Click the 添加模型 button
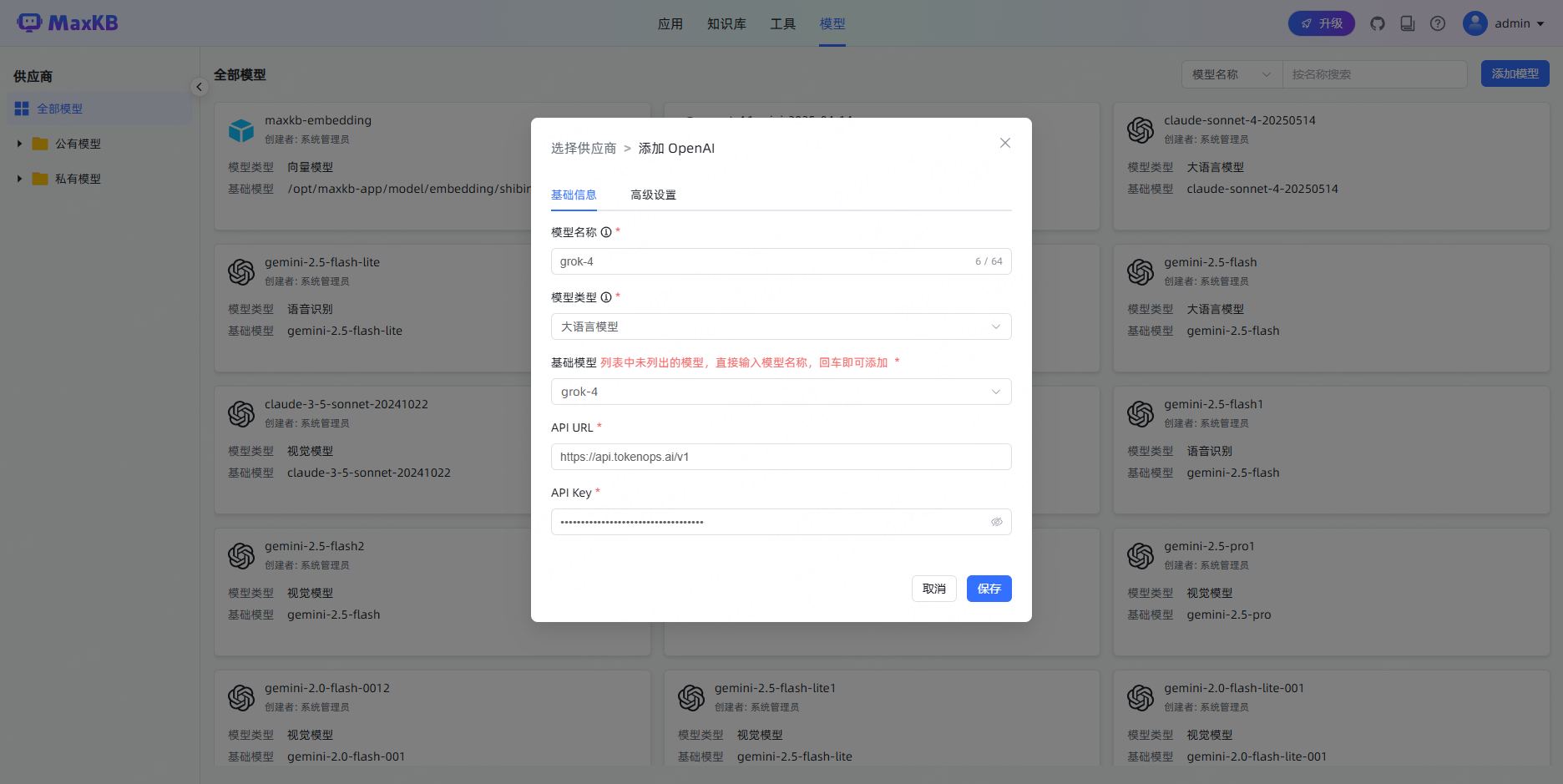This screenshot has height=784, width=1563. tap(1515, 73)
